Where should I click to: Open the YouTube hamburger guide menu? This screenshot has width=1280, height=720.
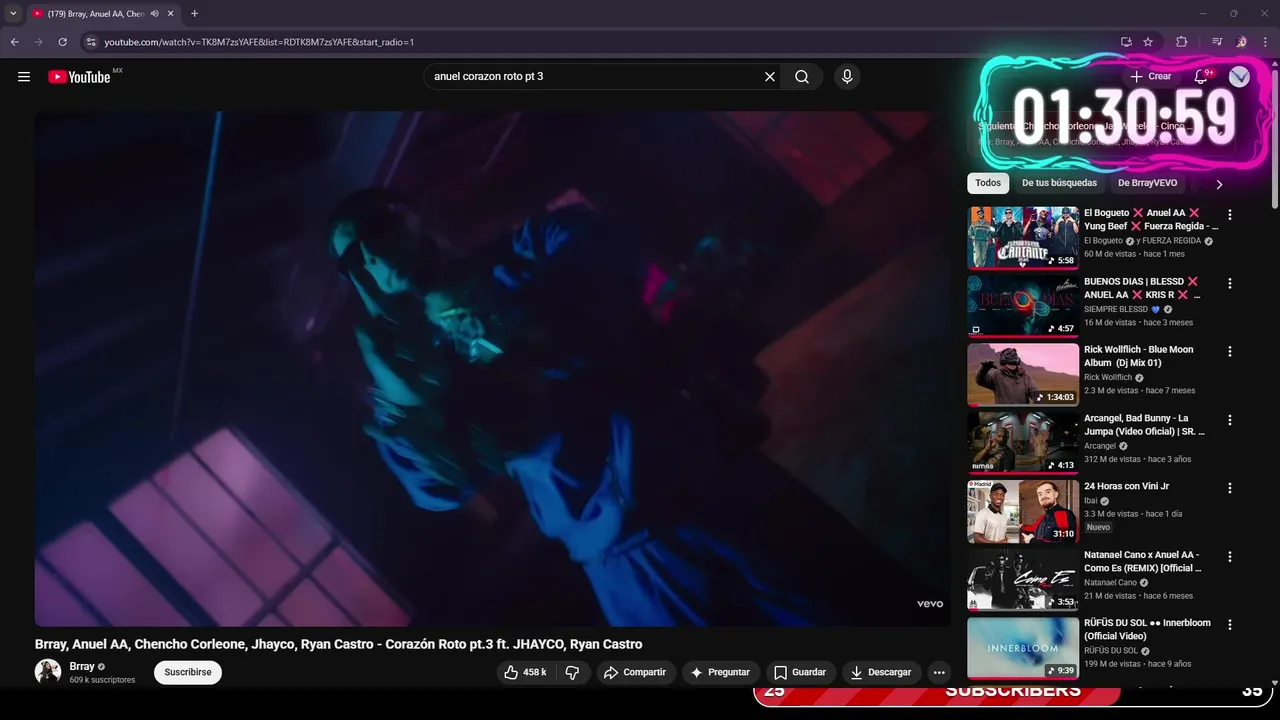pyautogui.click(x=24, y=77)
